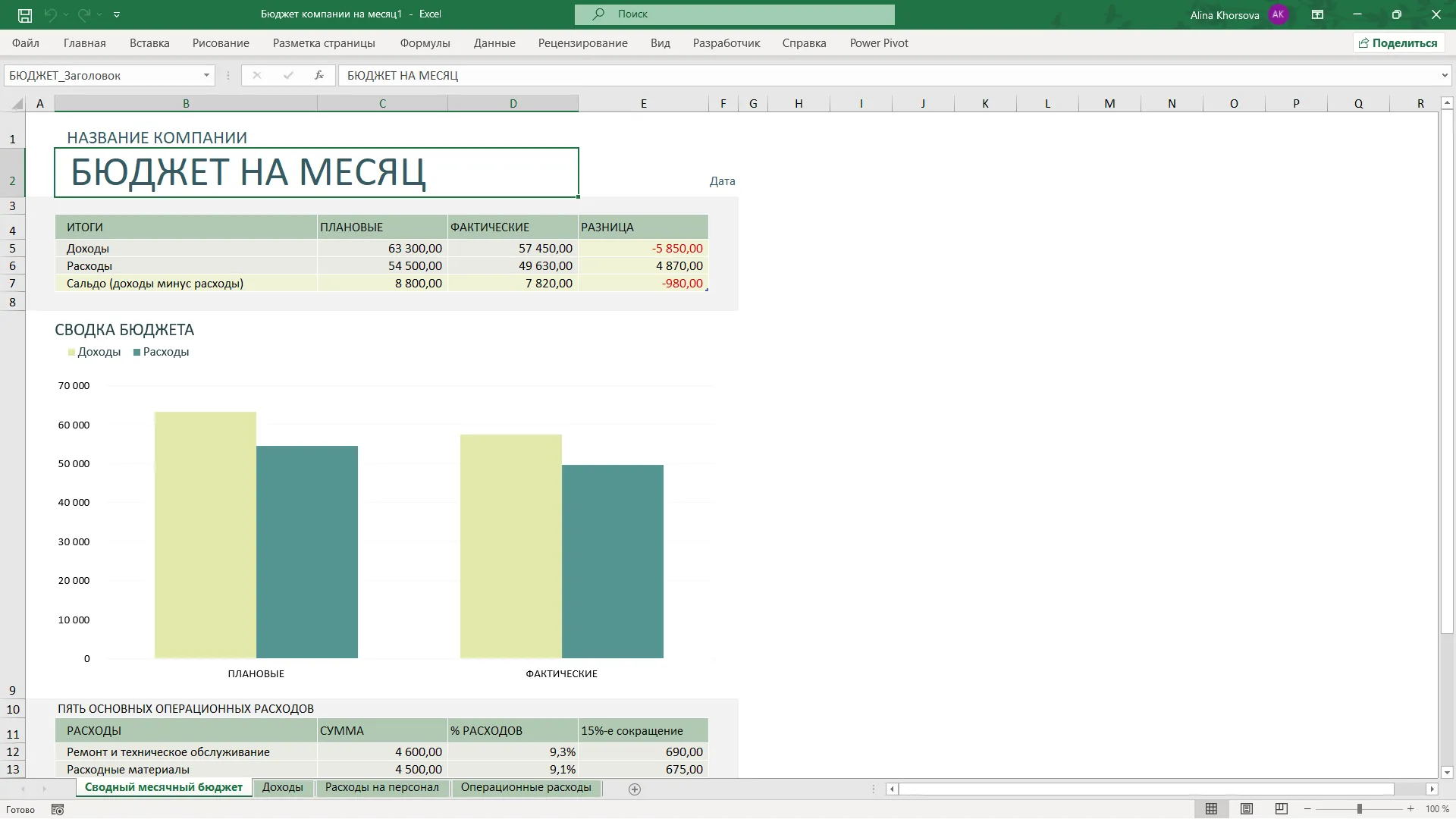The image size is (1456, 819).
Task: Open the Операционные расходы sheet tab
Action: tap(526, 787)
